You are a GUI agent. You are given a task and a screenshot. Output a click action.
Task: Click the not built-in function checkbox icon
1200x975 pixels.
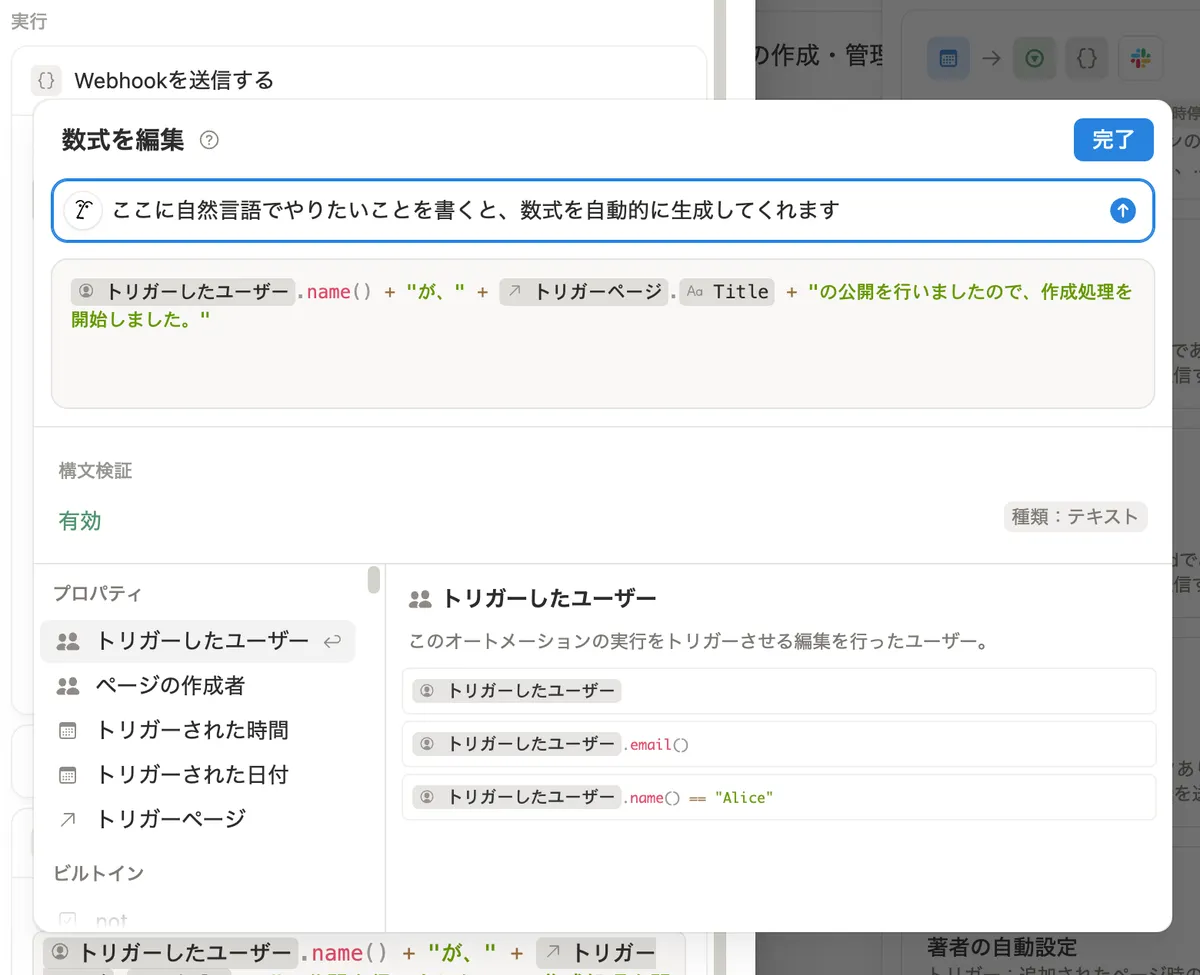coord(68,920)
